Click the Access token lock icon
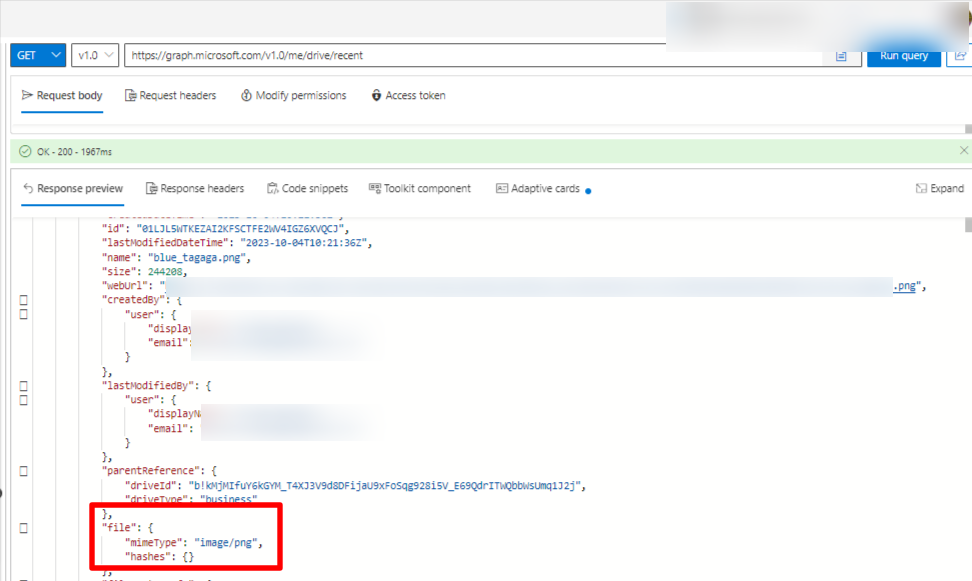Viewport: 972px width, 581px height. 376,95
